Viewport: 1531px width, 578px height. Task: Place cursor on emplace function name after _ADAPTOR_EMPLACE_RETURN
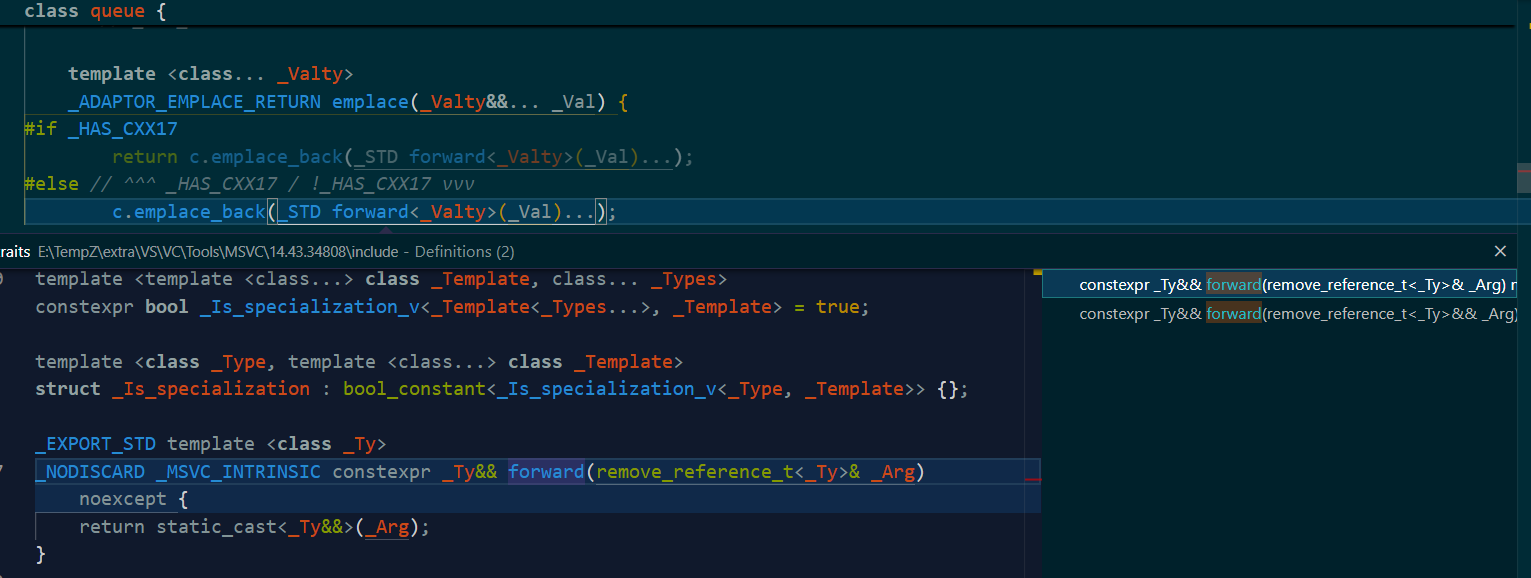coord(370,102)
